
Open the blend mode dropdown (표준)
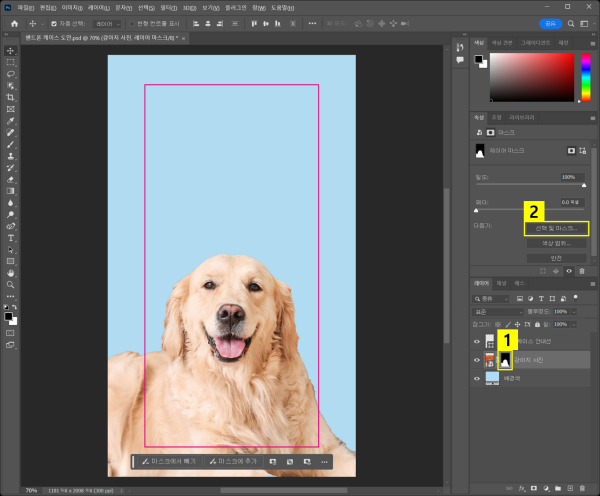497,311
